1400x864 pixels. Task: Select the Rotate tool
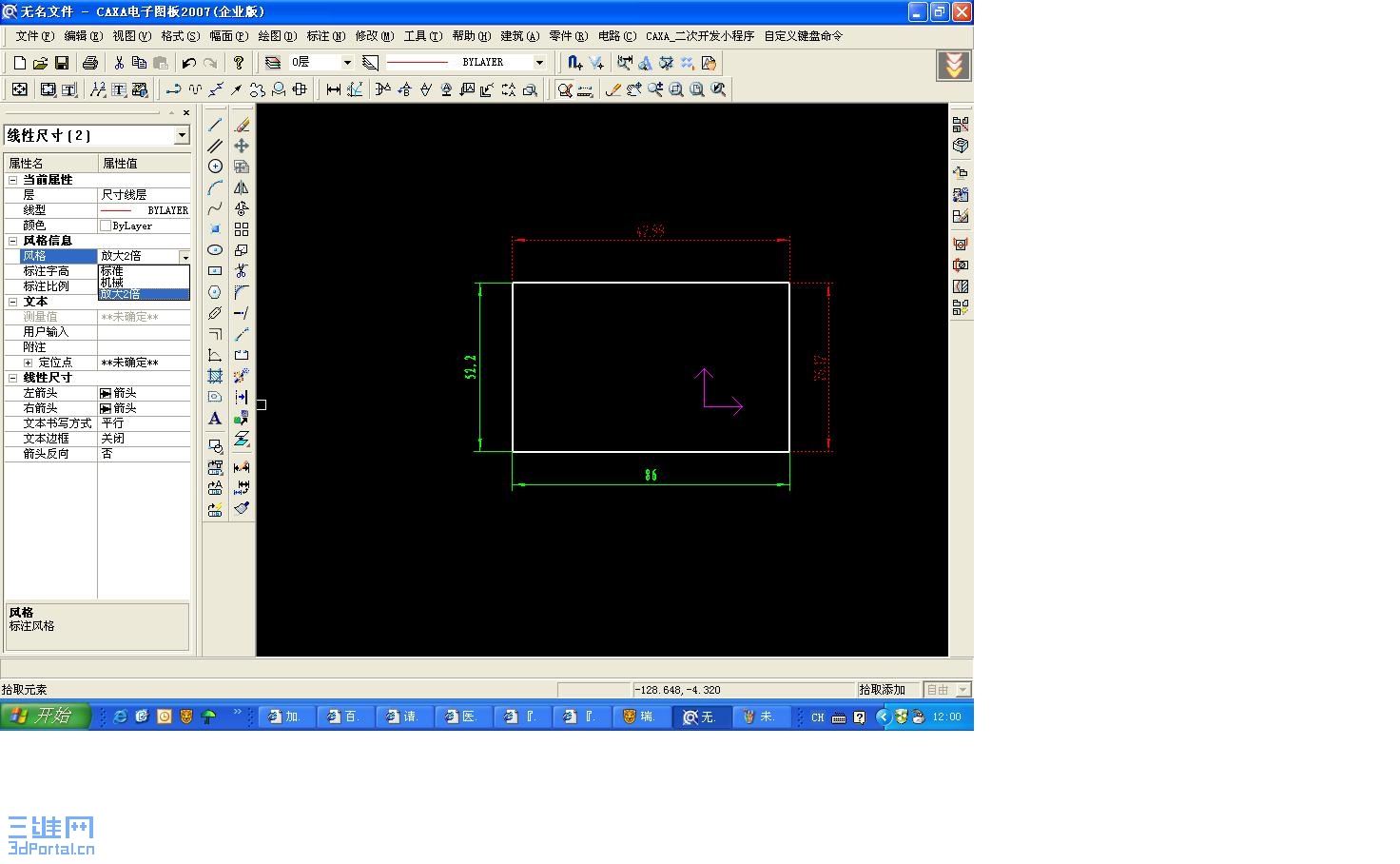pyautogui.click(x=242, y=208)
